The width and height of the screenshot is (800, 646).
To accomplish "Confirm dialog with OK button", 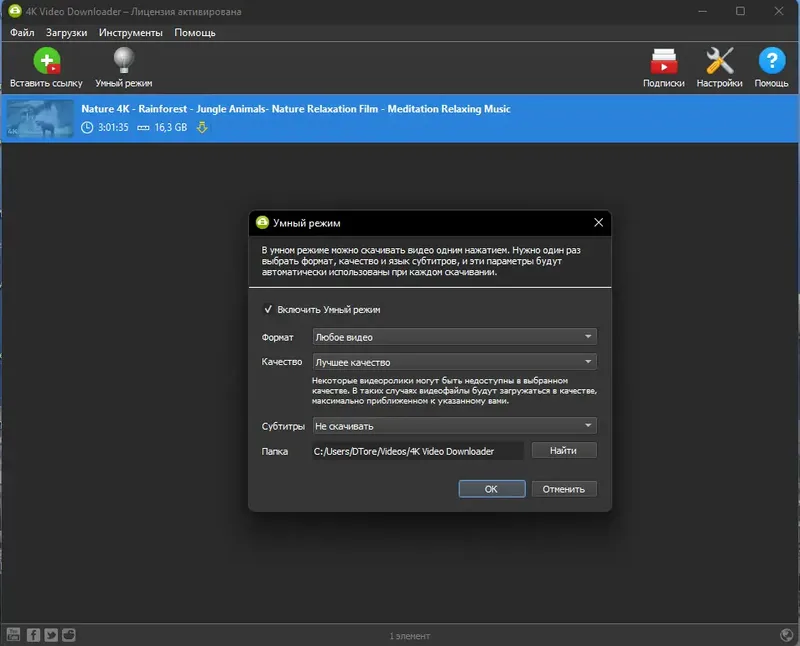I will tap(491, 489).
